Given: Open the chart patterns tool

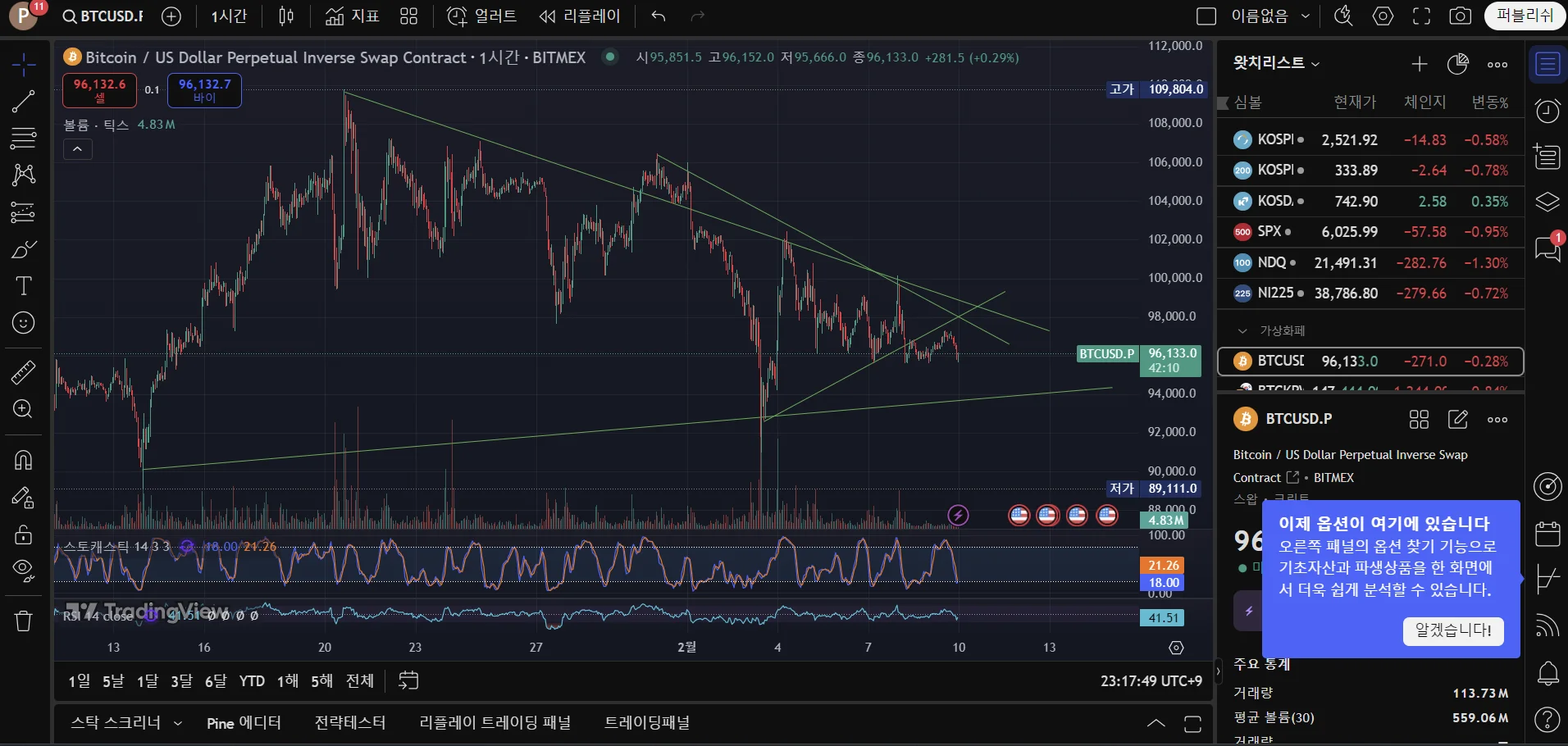Looking at the screenshot, I should pos(24,175).
